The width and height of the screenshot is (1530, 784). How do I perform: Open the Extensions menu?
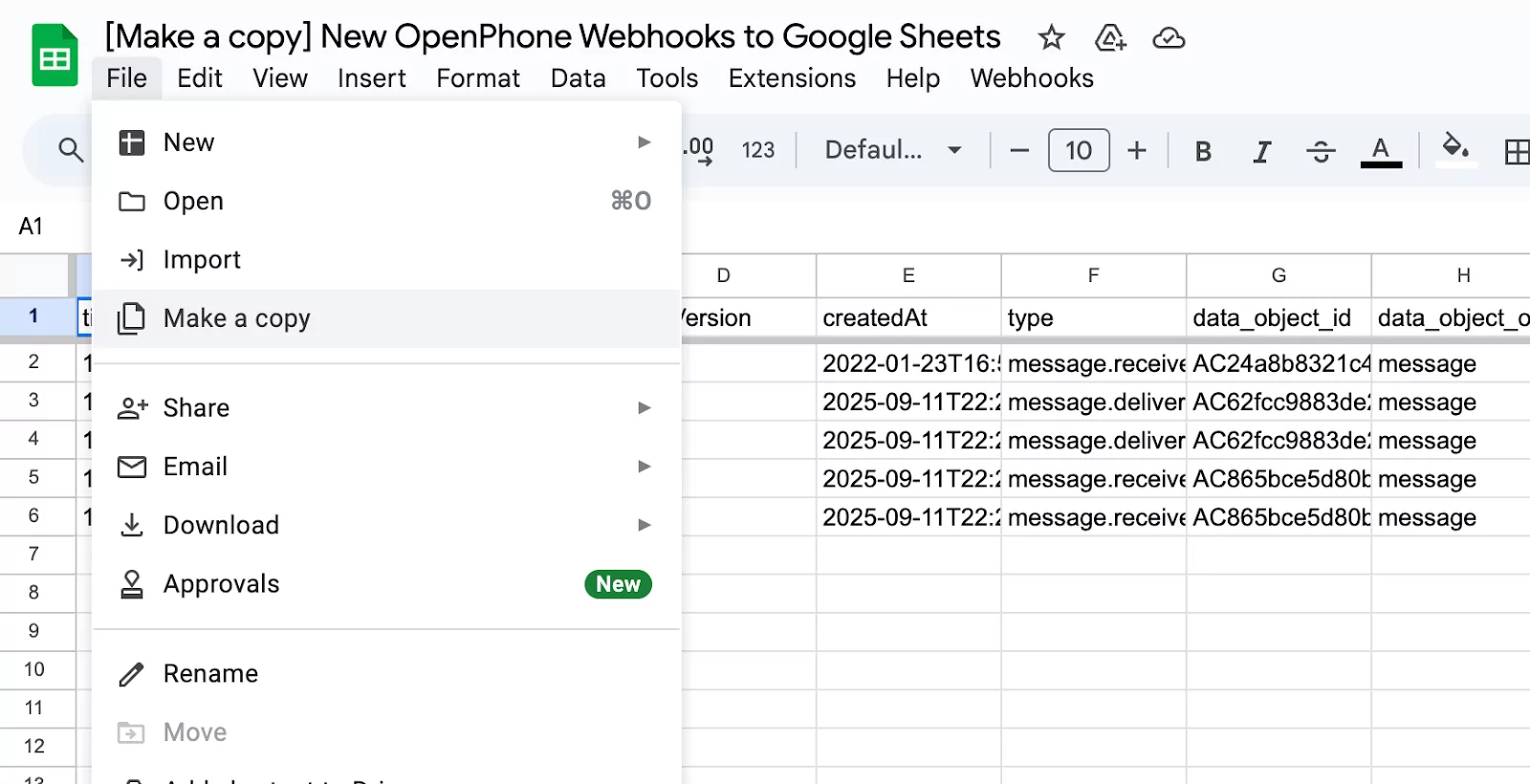pyautogui.click(x=792, y=78)
